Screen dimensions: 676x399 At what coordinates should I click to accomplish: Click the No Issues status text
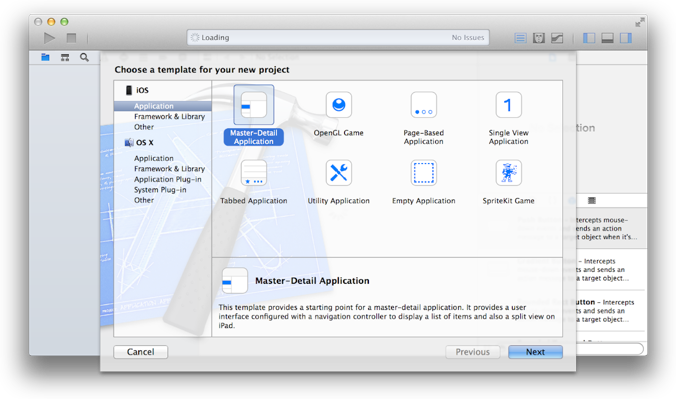point(468,38)
